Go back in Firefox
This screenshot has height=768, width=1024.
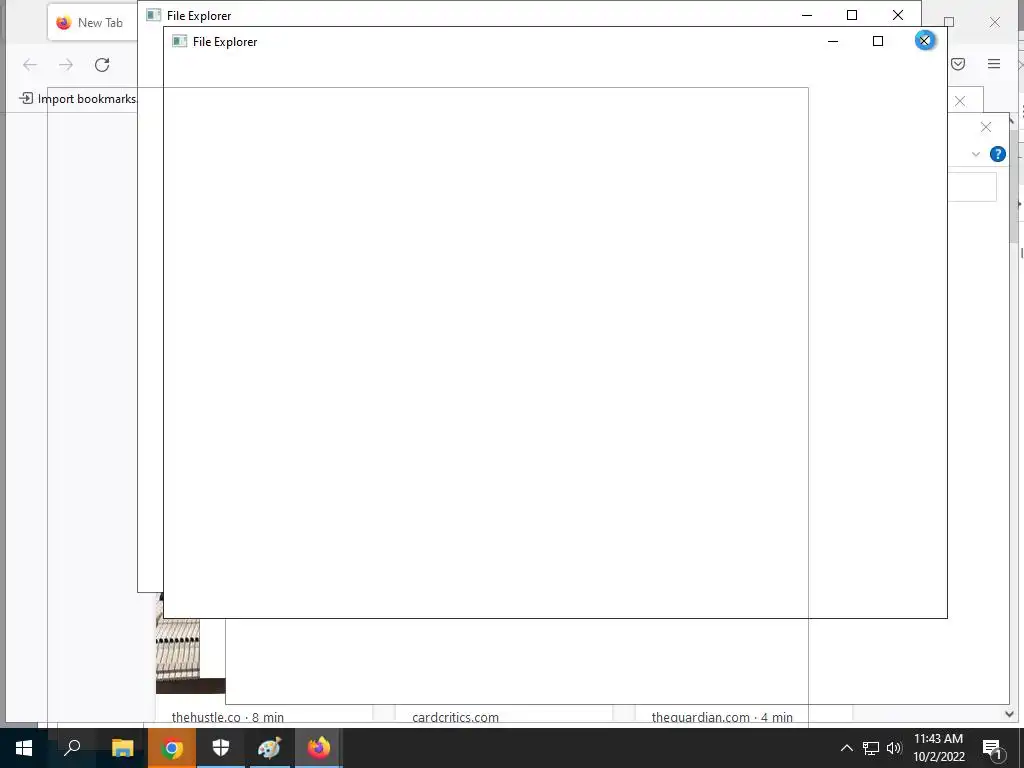(30, 65)
